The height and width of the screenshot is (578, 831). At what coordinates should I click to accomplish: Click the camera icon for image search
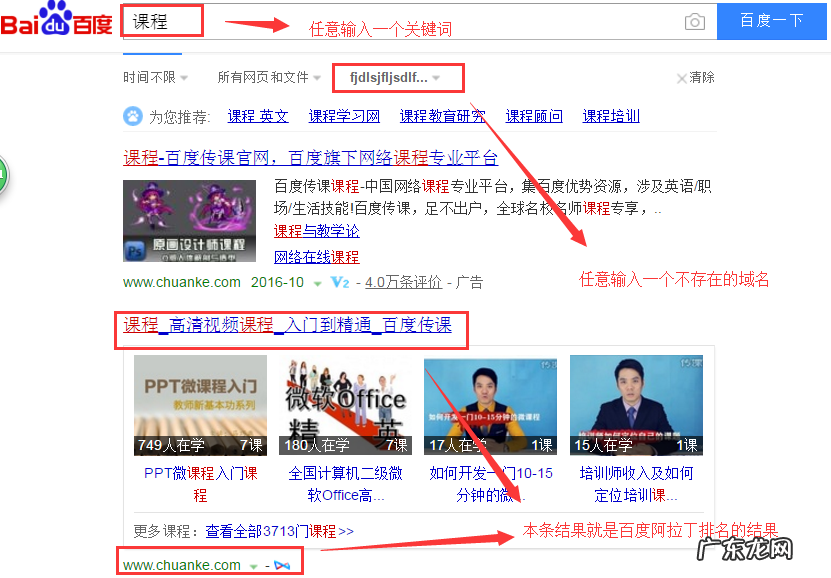(x=695, y=19)
